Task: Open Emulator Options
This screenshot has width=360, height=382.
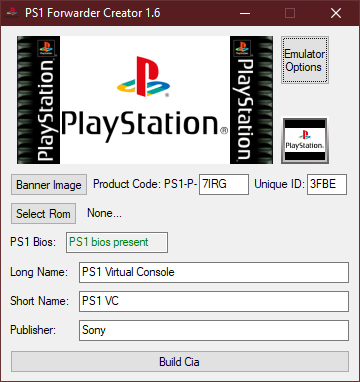Action: (305, 60)
